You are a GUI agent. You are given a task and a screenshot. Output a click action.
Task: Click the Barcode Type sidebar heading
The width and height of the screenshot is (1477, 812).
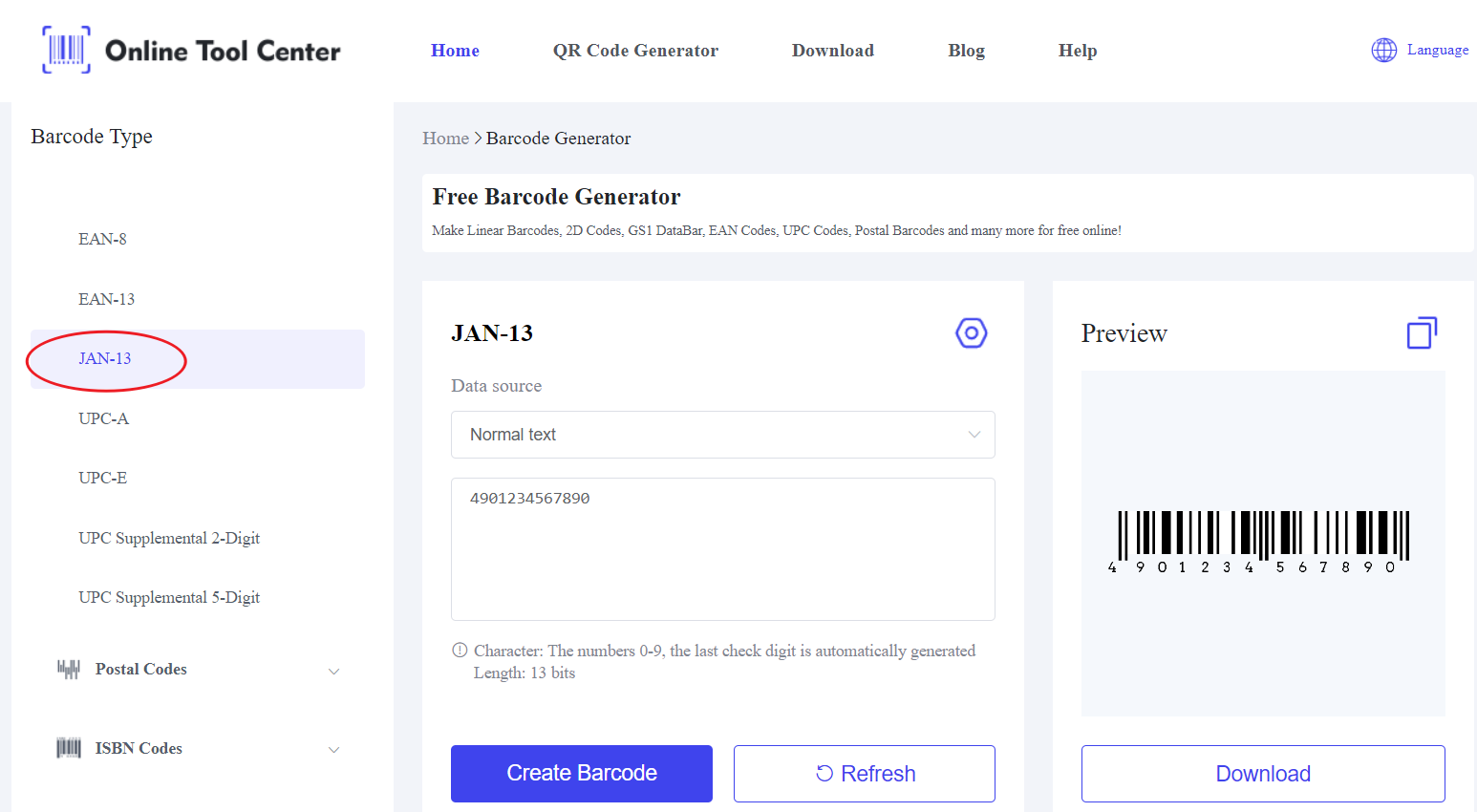(x=92, y=137)
